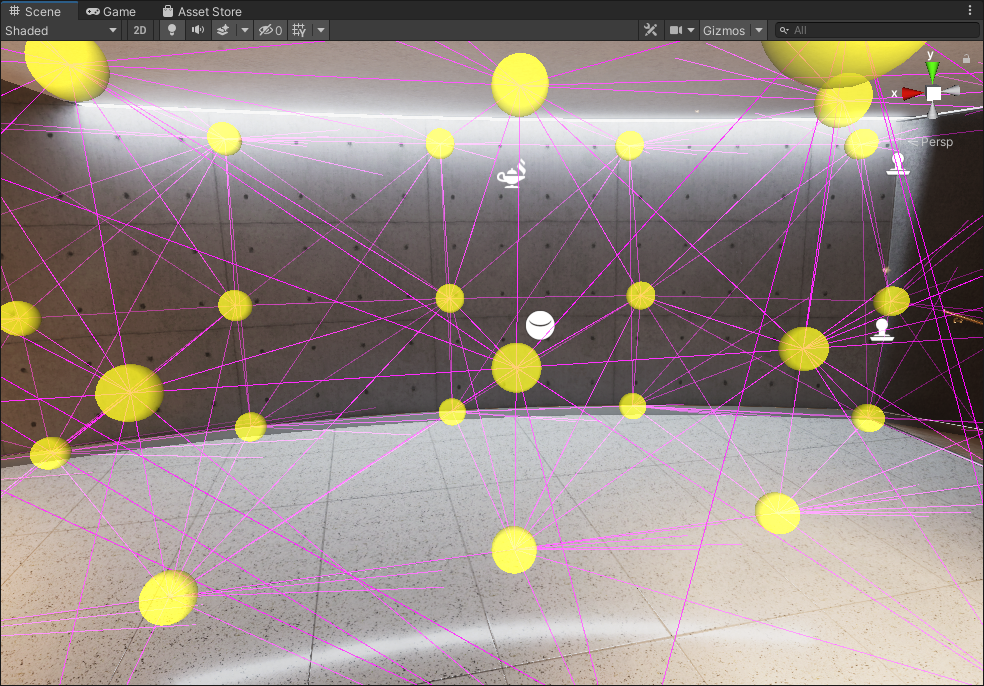This screenshot has width=984, height=686.
Task: Click the gray Z axis cone on the orientation gizmo
Action: tap(951, 92)
